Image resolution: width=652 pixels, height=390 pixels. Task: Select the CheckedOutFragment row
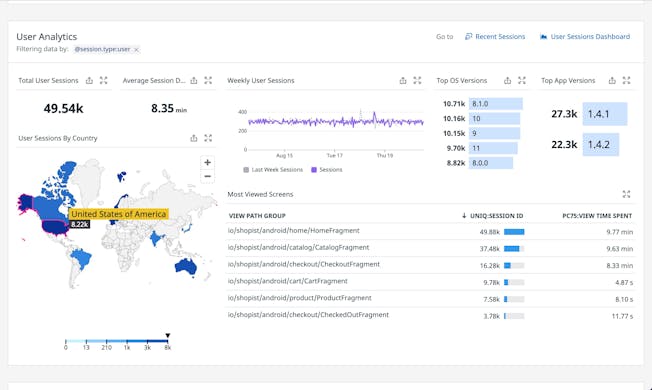tap(430, 316)
